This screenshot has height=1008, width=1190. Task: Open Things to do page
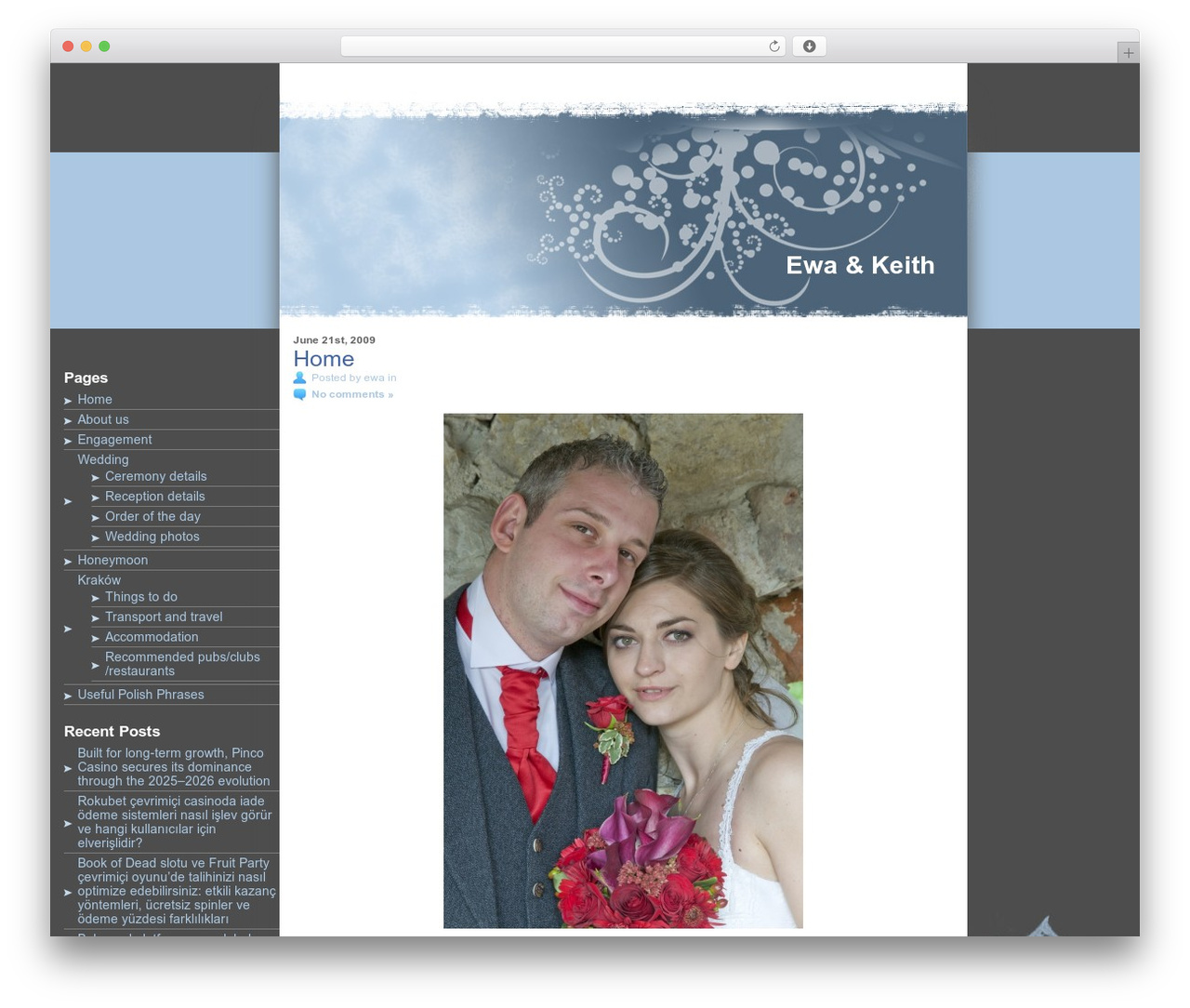(141, 597)
